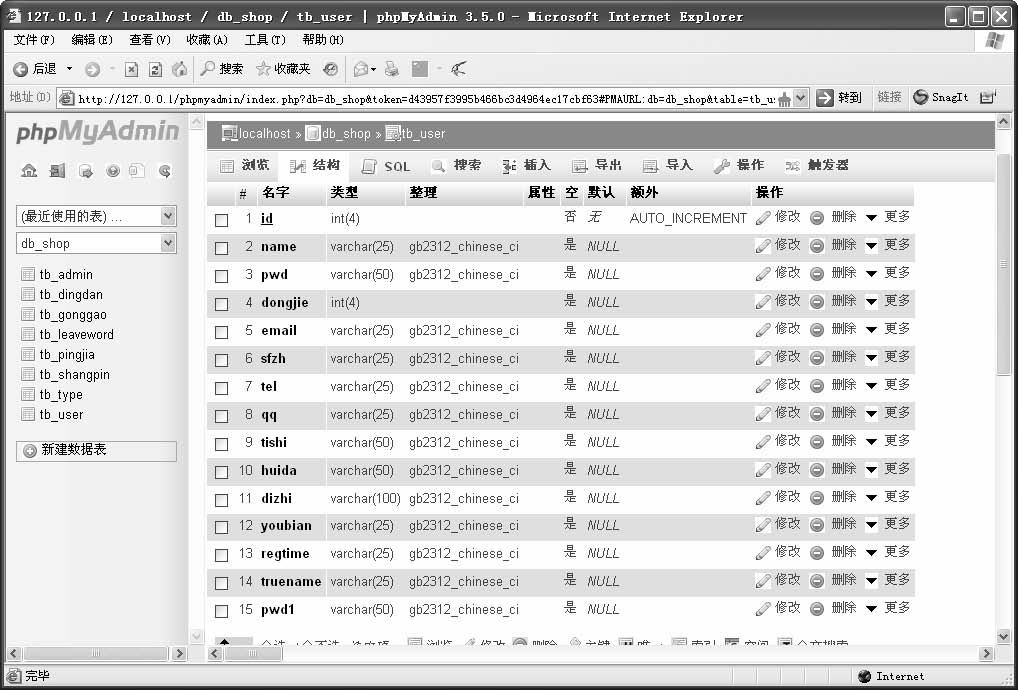Check the checkbox for tel row
Image resolution: width=1018 pixels, height=690 pixels.
tap(221, 388)
